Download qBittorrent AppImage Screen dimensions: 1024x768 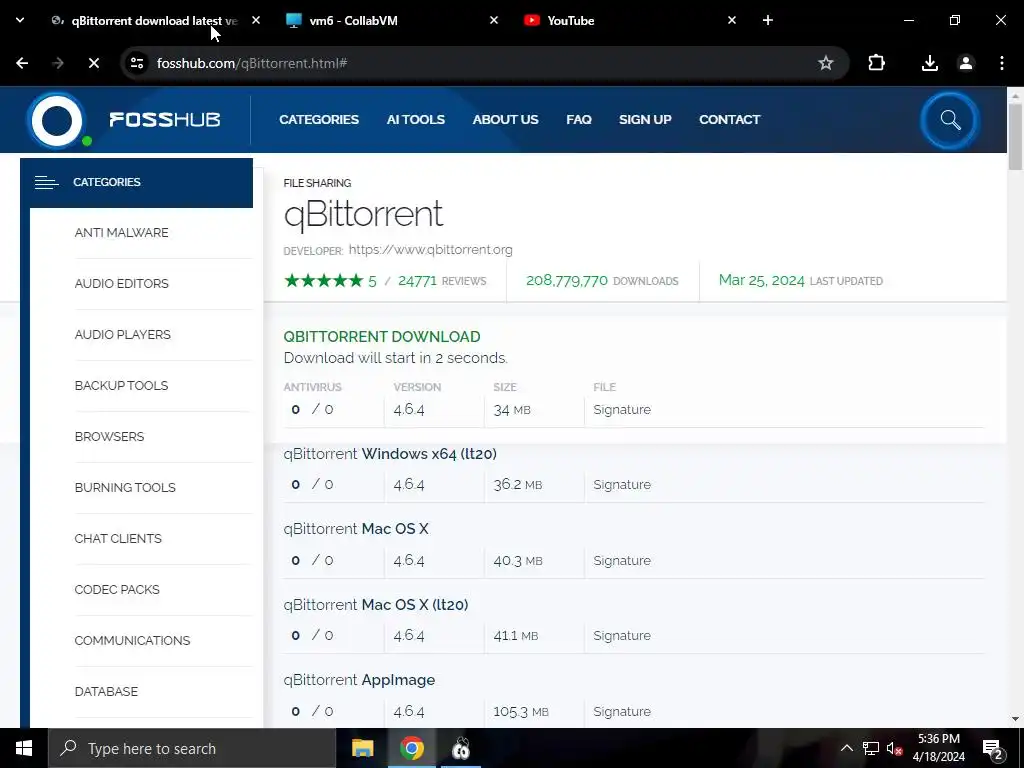point(359,680)
